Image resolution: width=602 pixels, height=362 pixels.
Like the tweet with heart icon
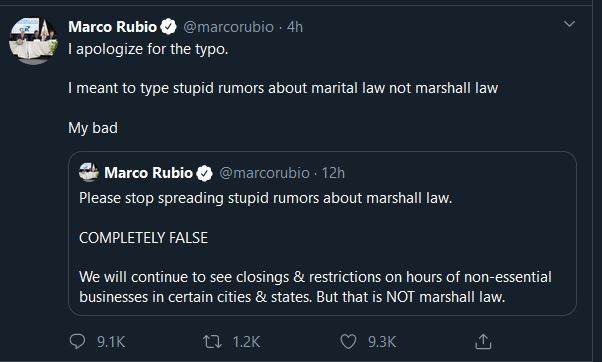tap(348, 342)
